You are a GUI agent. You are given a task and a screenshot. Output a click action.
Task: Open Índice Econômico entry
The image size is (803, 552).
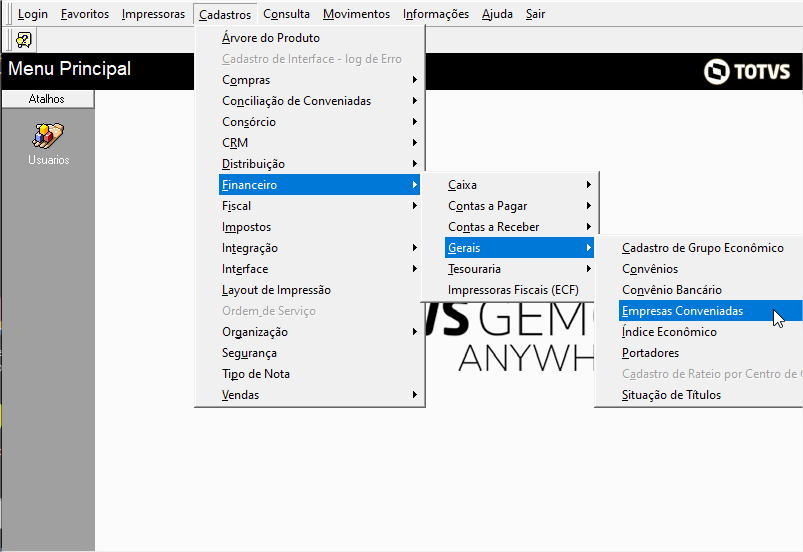point(710,332)
